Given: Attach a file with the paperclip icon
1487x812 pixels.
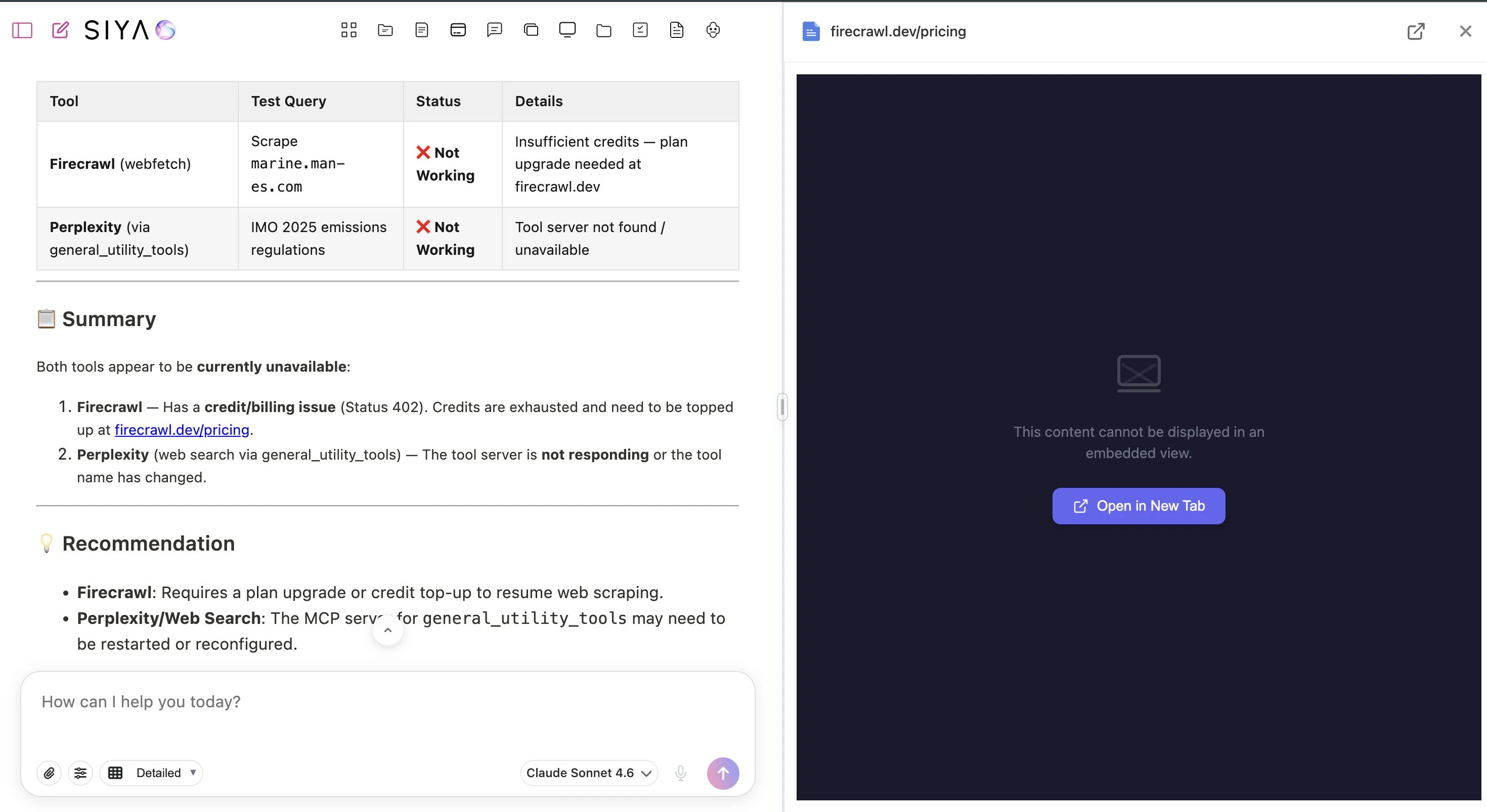Looking at the screenshot, I should point(49,773).
